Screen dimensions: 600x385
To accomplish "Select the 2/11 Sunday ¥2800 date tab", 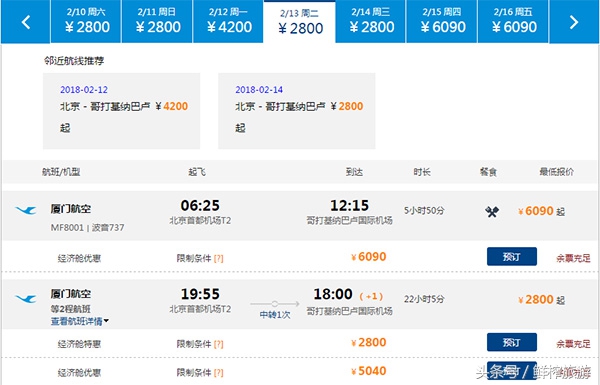I will tap(157, 21).
